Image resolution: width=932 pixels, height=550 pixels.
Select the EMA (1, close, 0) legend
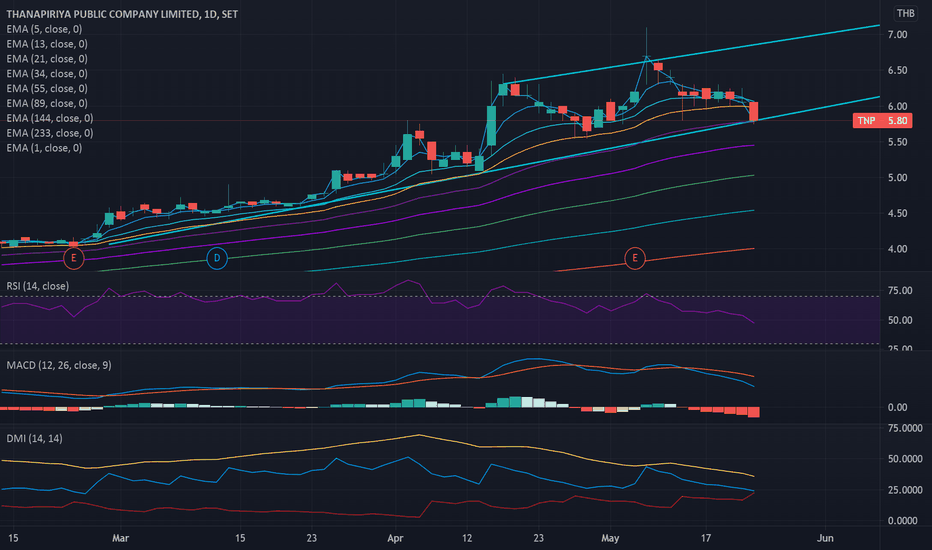(x=44, y=148)
